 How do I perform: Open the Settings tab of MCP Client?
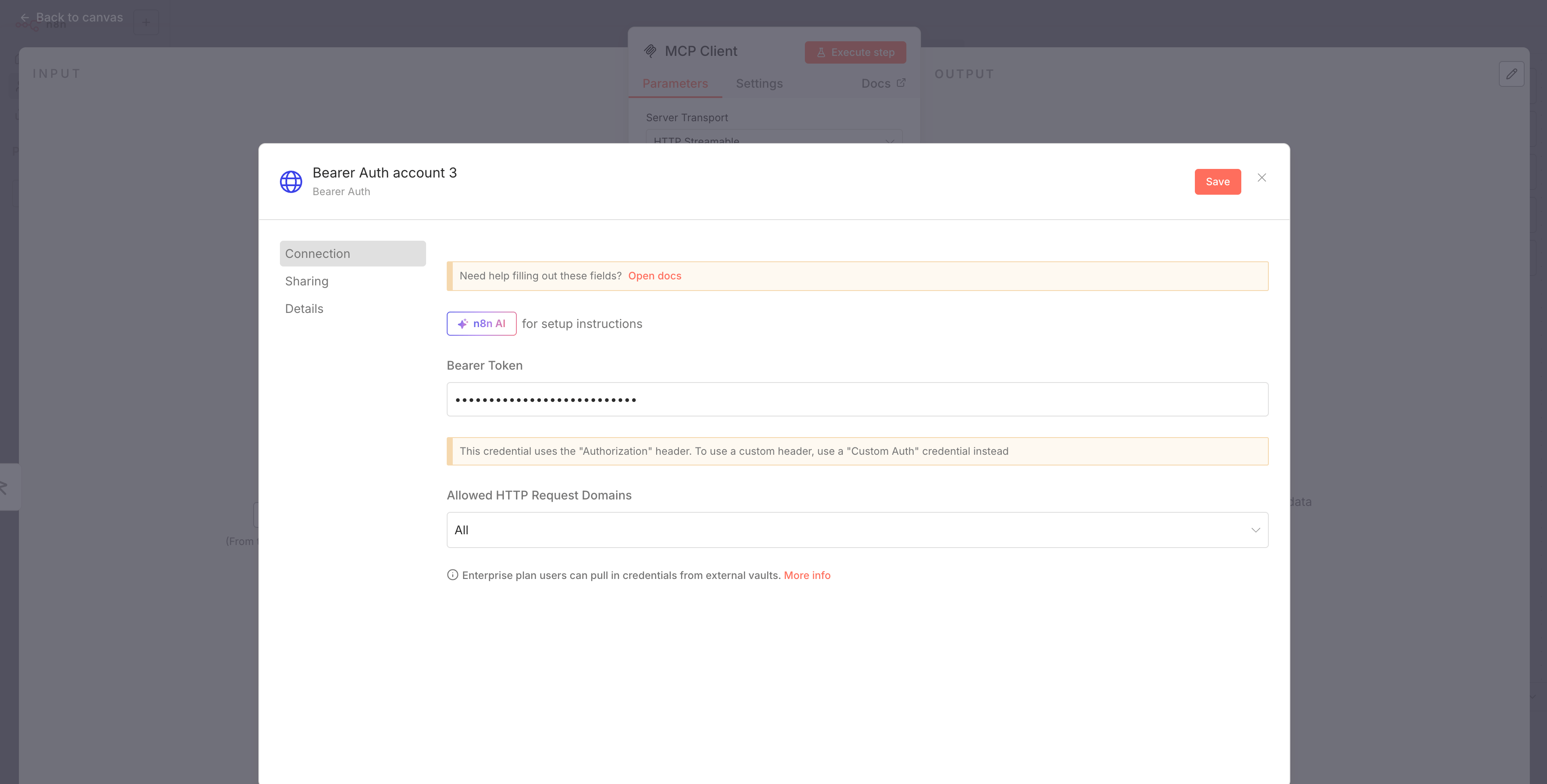click(758, 83)
